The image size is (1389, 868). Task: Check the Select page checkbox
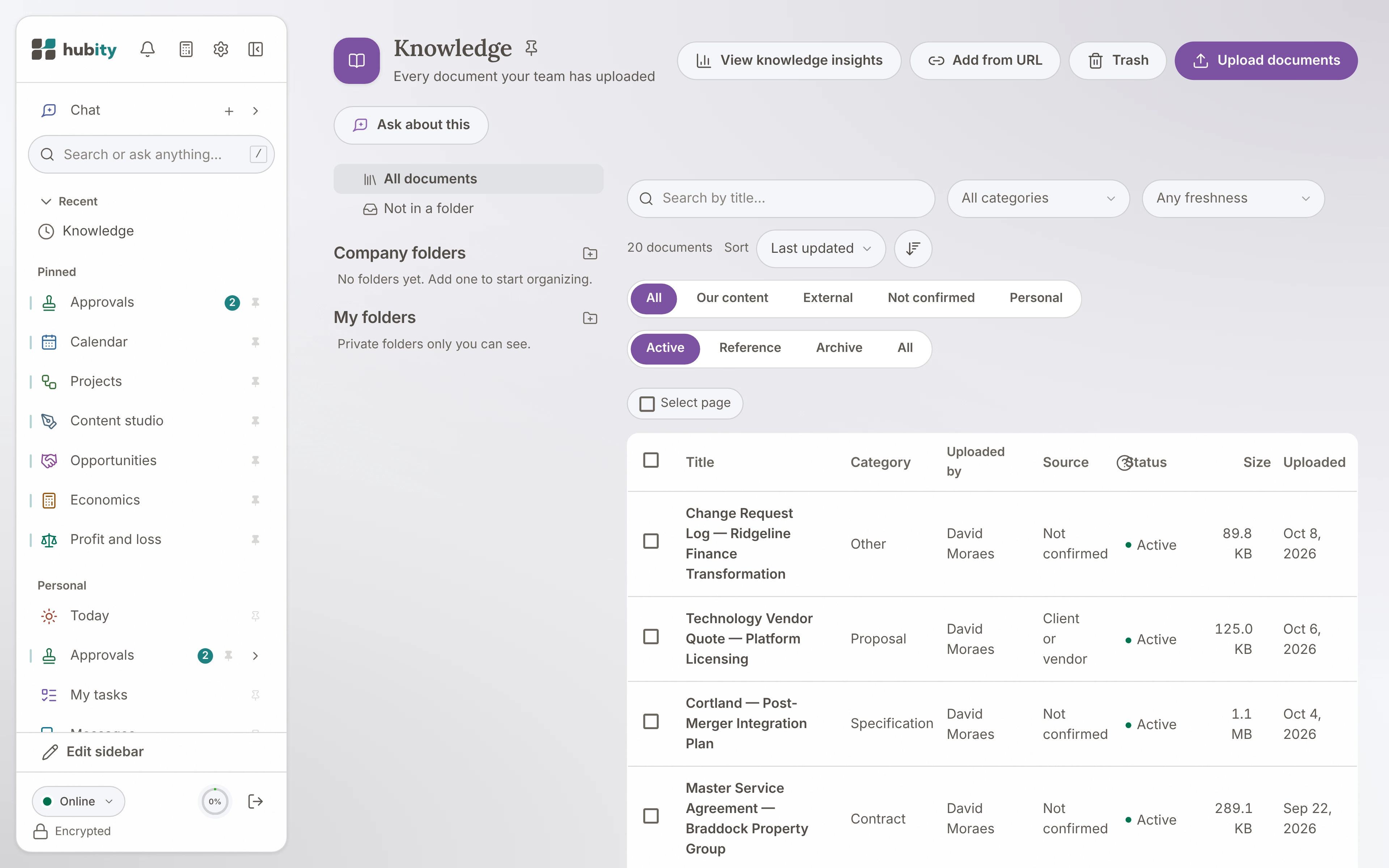pyautogui.click(x=647, y=404)
